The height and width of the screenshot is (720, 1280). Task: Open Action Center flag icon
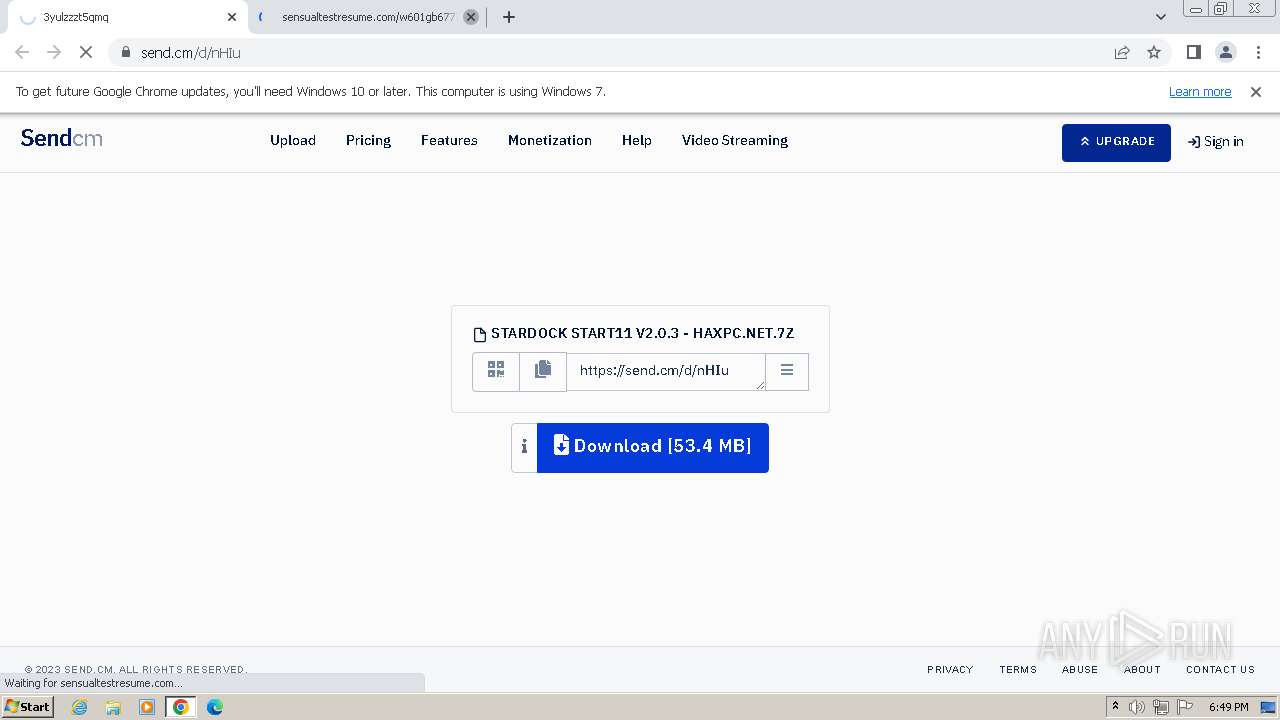click(x=1184, y=707)
